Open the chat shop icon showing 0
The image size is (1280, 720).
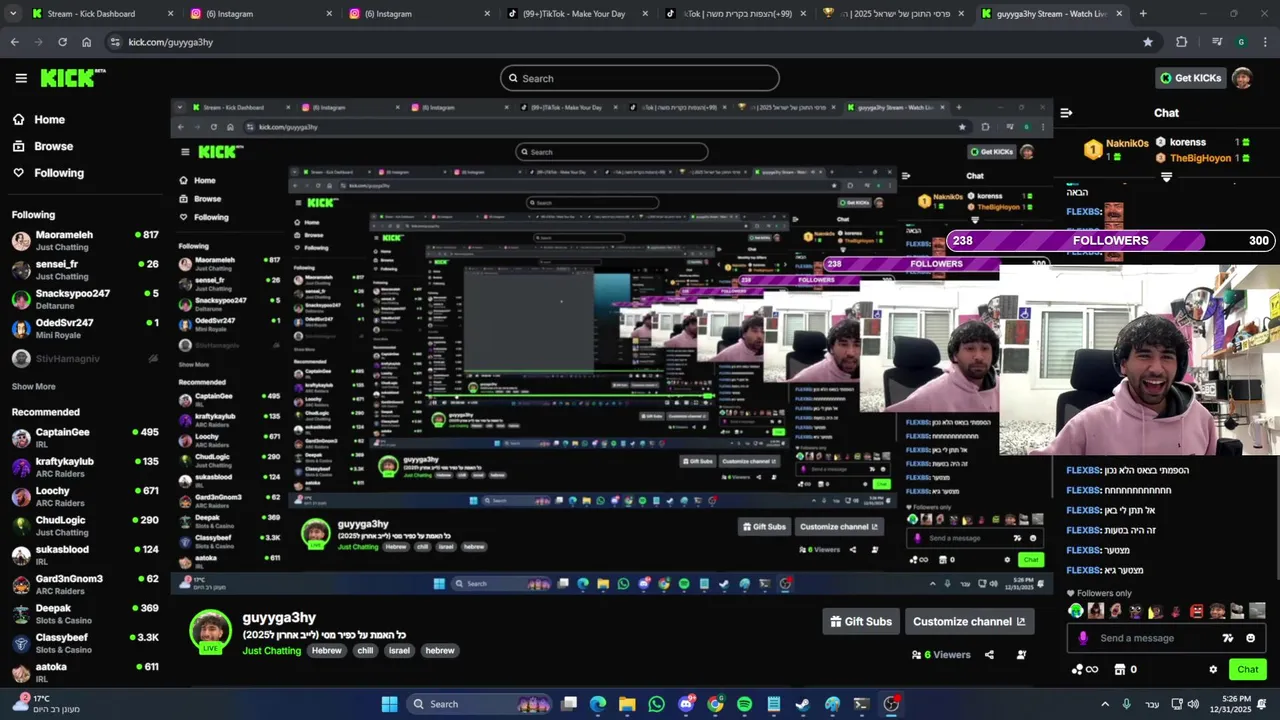click(1125, 670)
